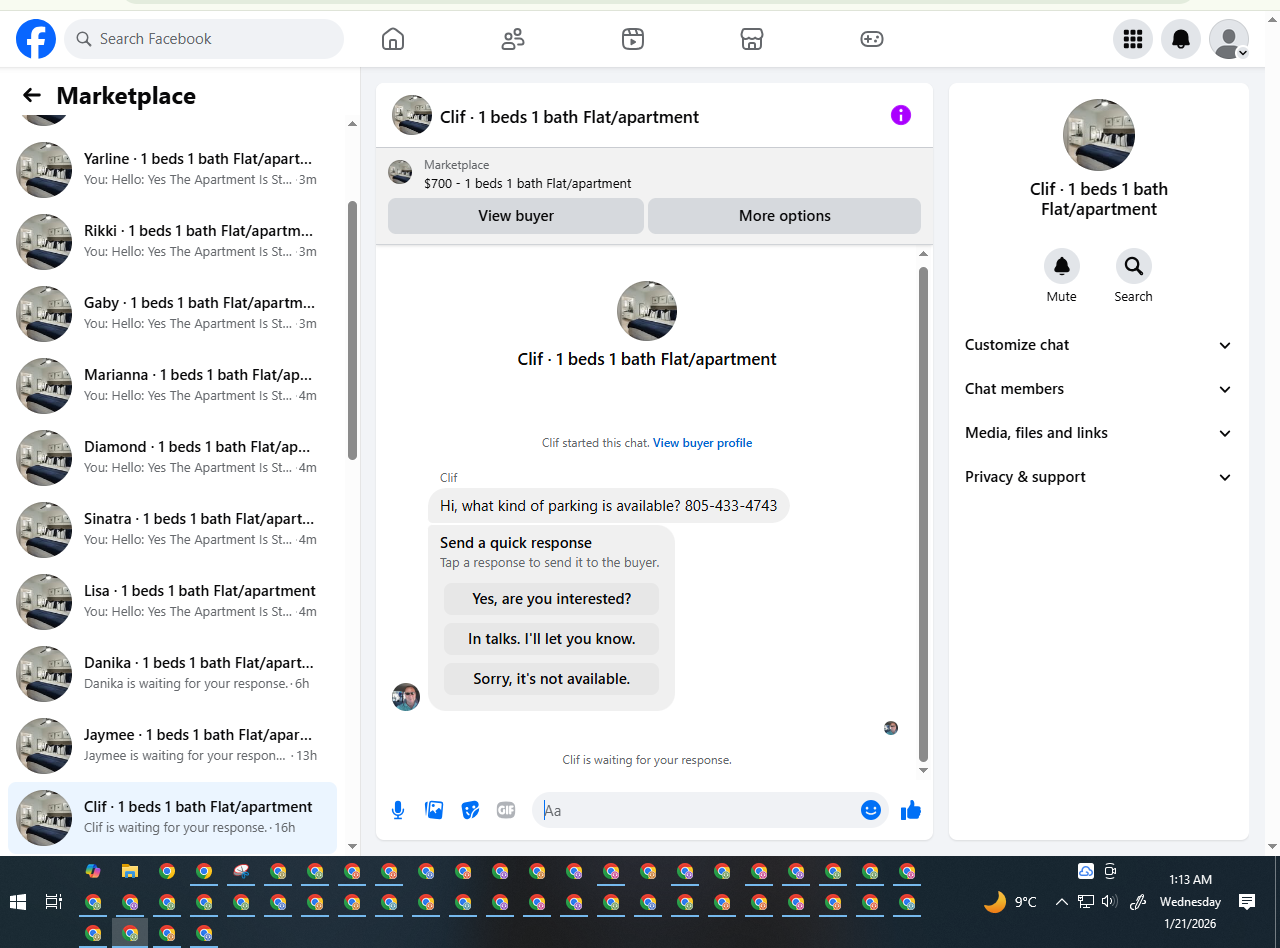Open the nine-dot Menu grid icon

(x=1133, y=39)
